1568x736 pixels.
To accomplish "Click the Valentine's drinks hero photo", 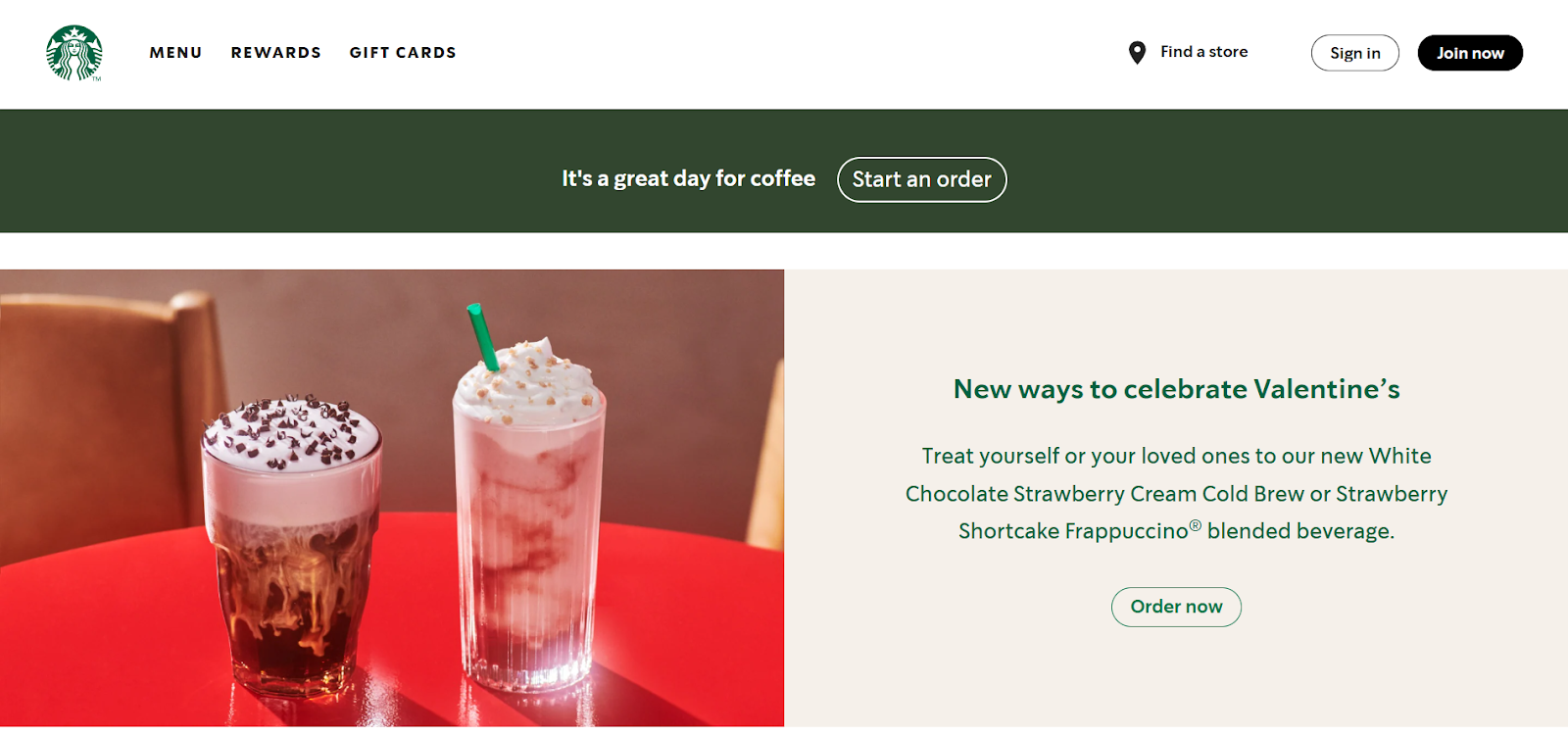I will tap(392, 498).
